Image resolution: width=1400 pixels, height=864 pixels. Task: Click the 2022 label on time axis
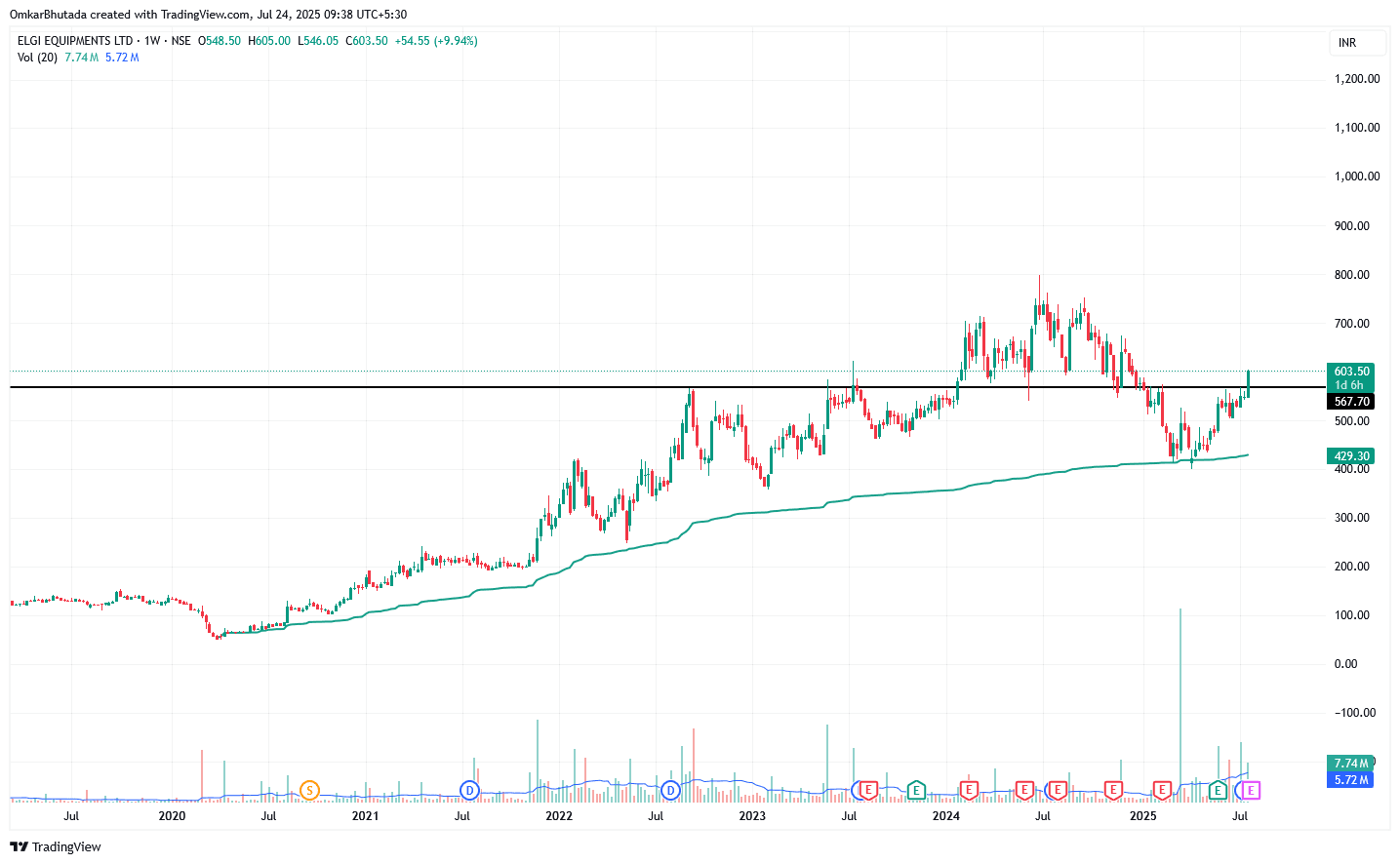pos(559,816)
